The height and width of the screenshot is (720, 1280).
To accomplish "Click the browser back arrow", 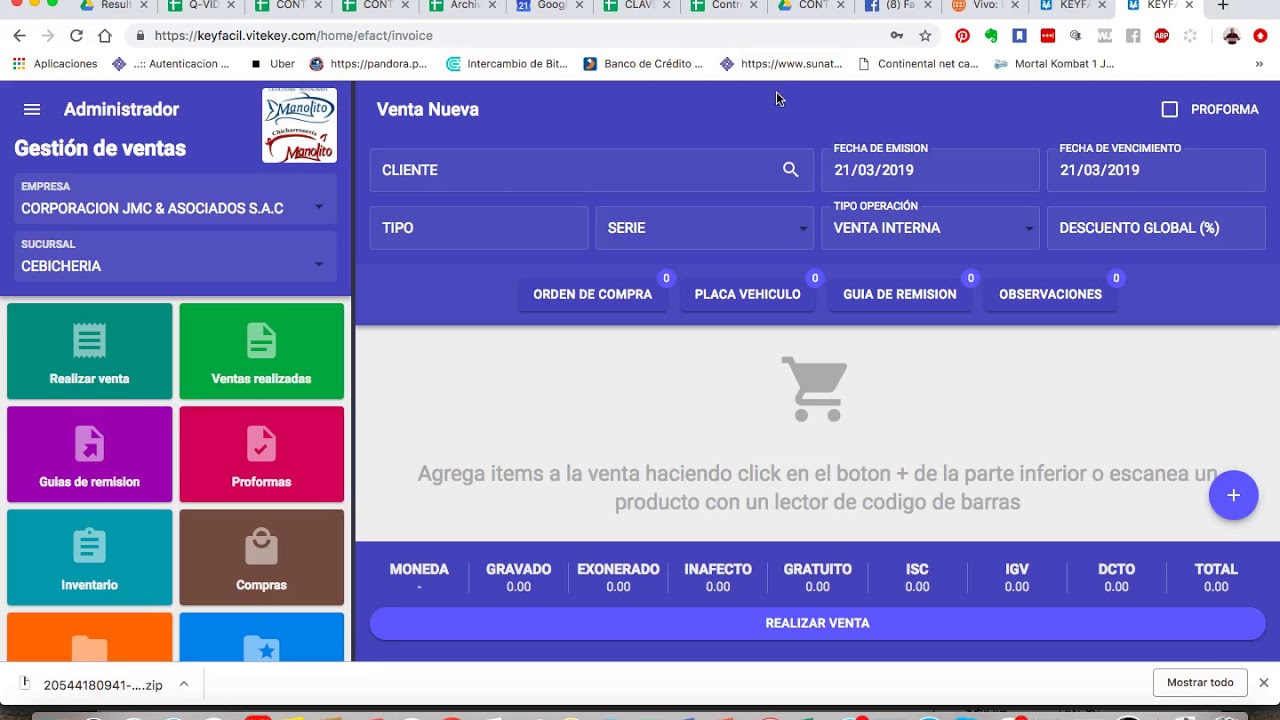I will click(19, 36).
